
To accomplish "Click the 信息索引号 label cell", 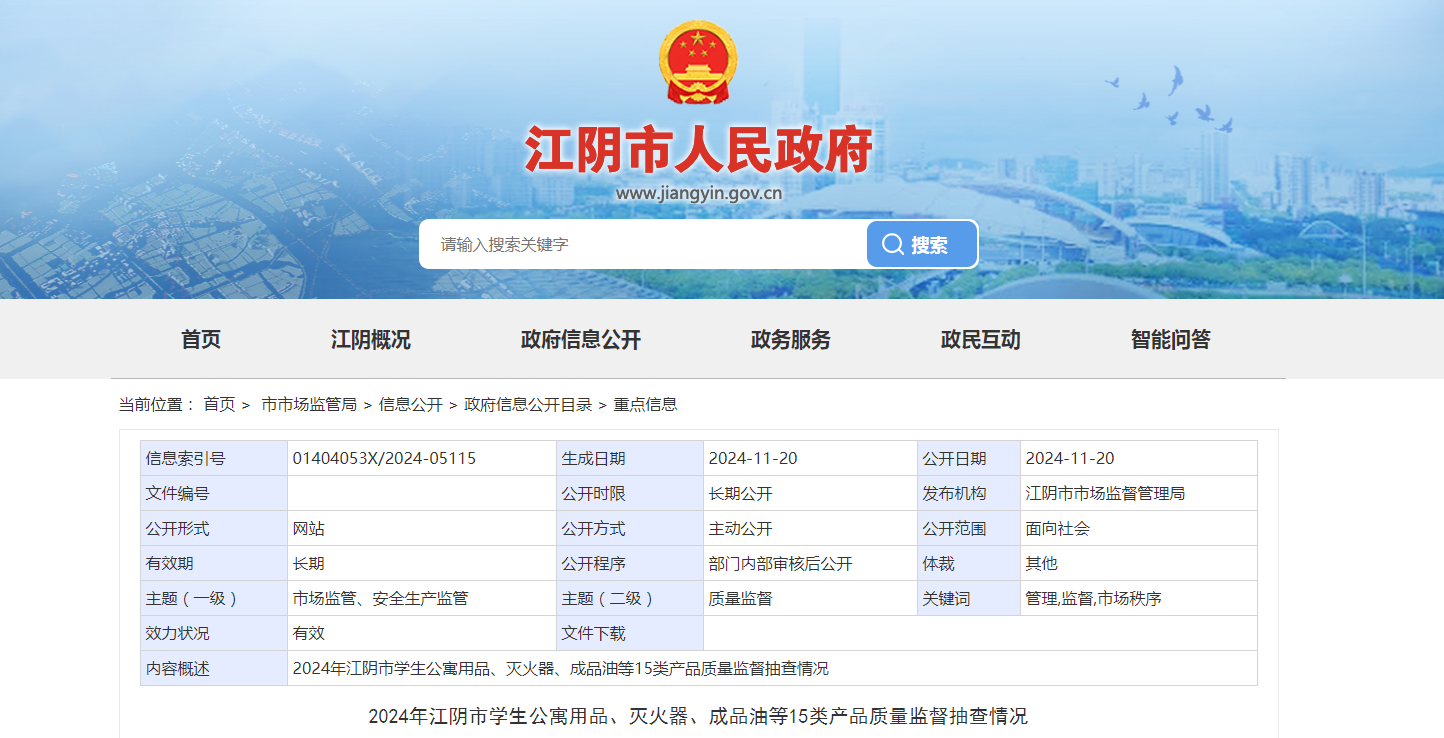I will pyautogui.click(x=214, y=459).
